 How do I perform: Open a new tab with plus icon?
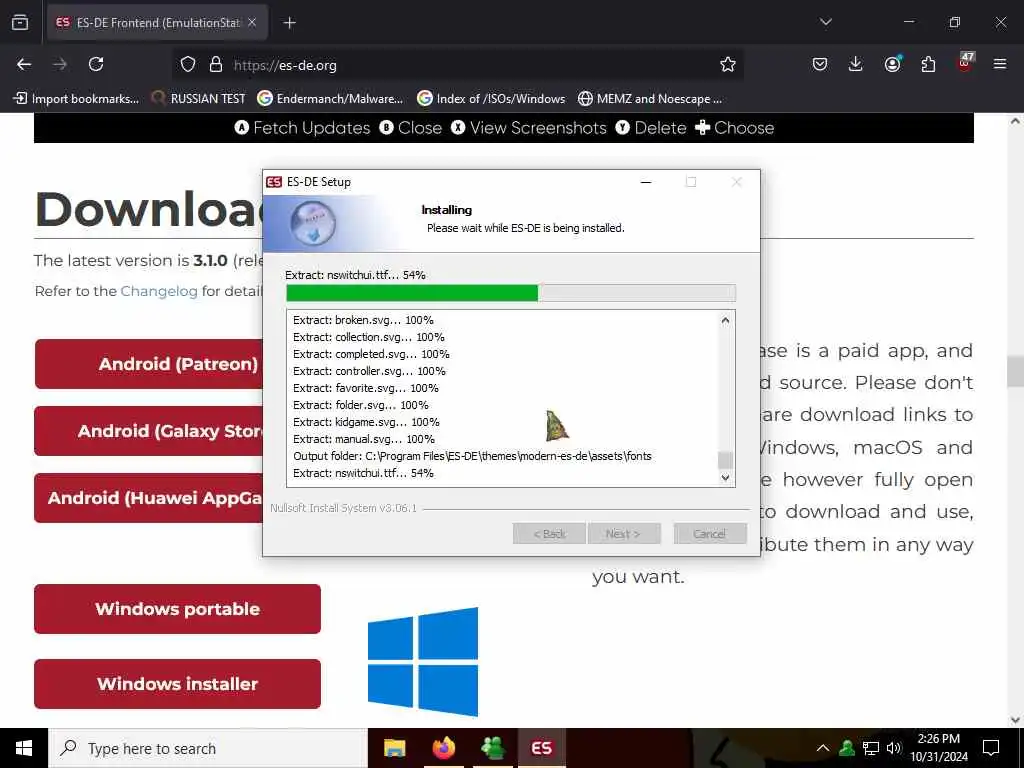pyautogui.click(x=289, y=23)
